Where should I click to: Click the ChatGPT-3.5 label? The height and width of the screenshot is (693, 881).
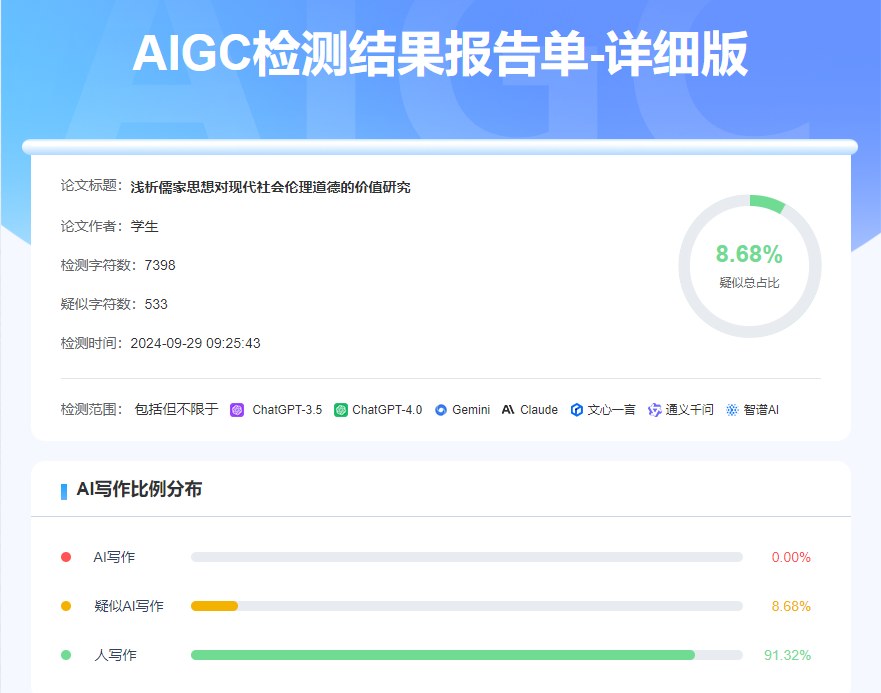pyautogui.click(x=287, y=410)
